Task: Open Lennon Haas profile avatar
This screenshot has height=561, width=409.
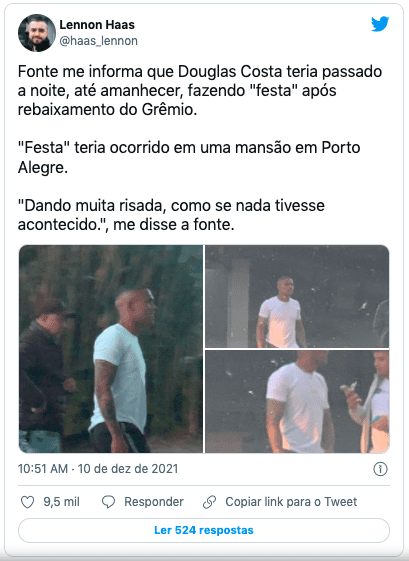Action: coord(37,33)
